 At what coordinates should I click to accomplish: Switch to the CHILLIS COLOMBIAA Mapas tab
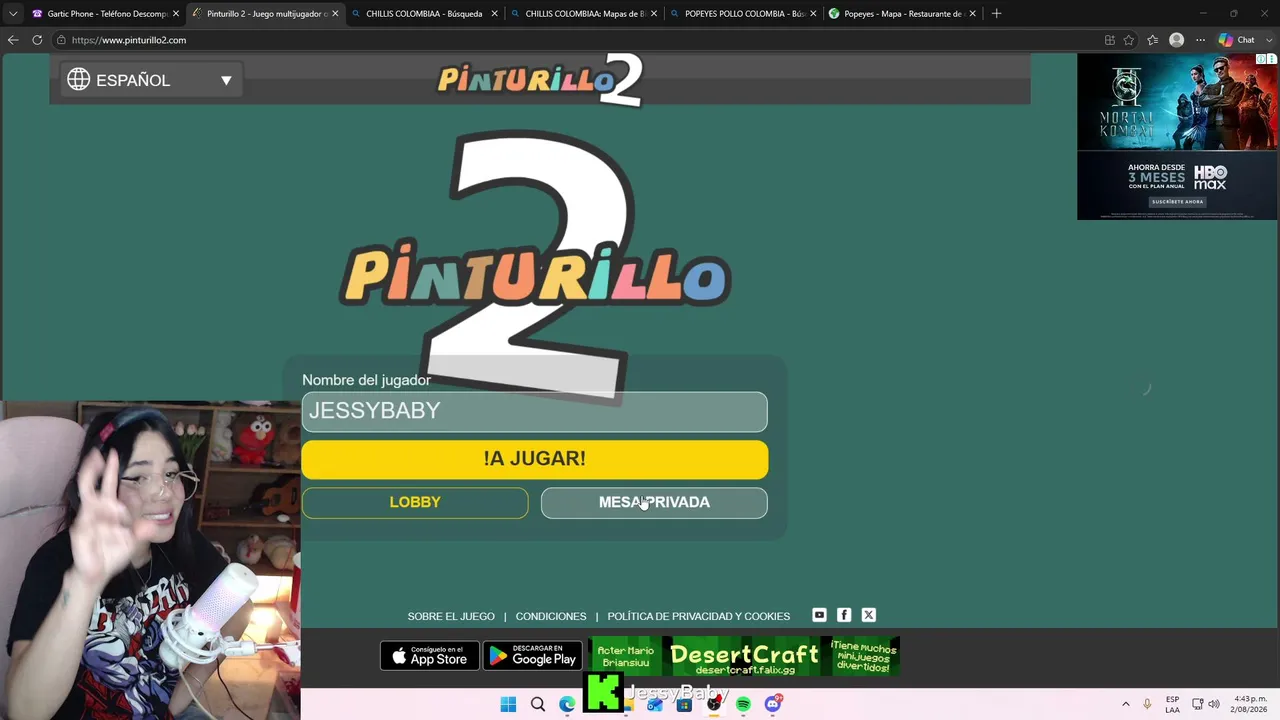[x=583, y=14]
